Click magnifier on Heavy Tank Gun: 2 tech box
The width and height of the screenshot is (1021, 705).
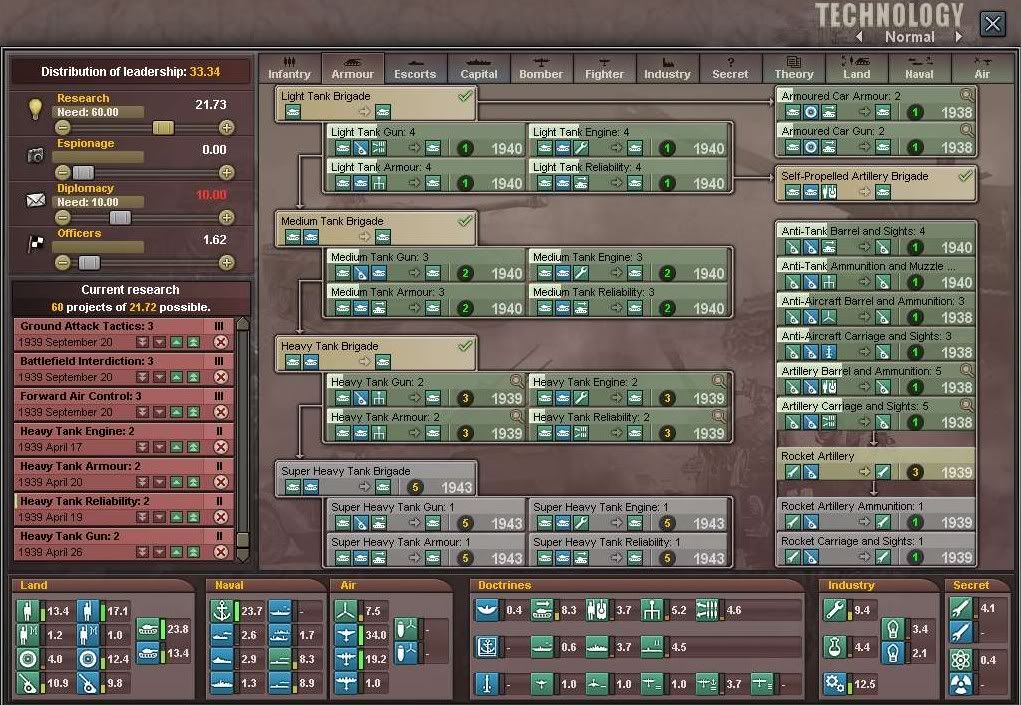516,381
